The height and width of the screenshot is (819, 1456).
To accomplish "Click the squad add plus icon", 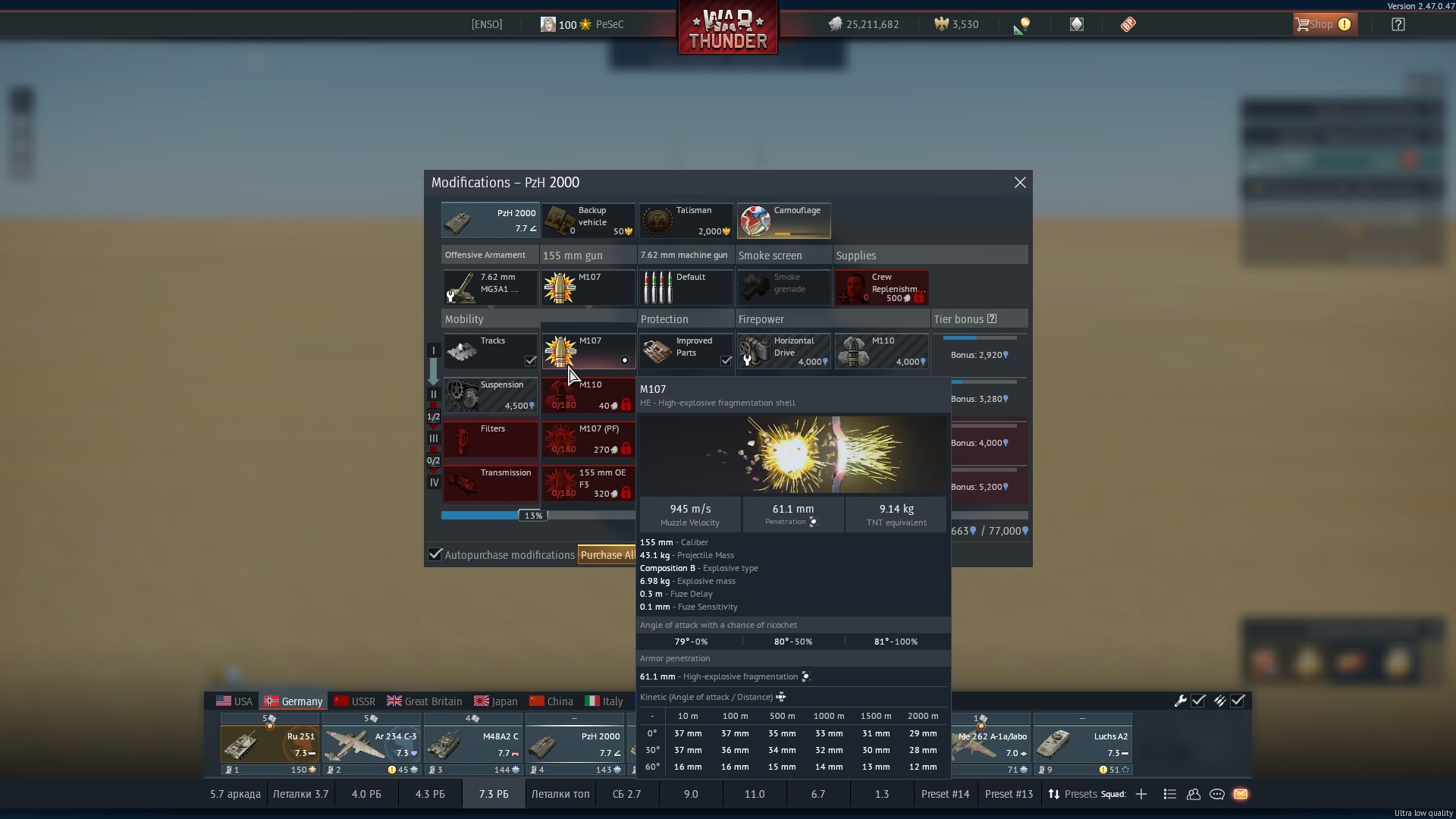I will (x=1141, y=794).
